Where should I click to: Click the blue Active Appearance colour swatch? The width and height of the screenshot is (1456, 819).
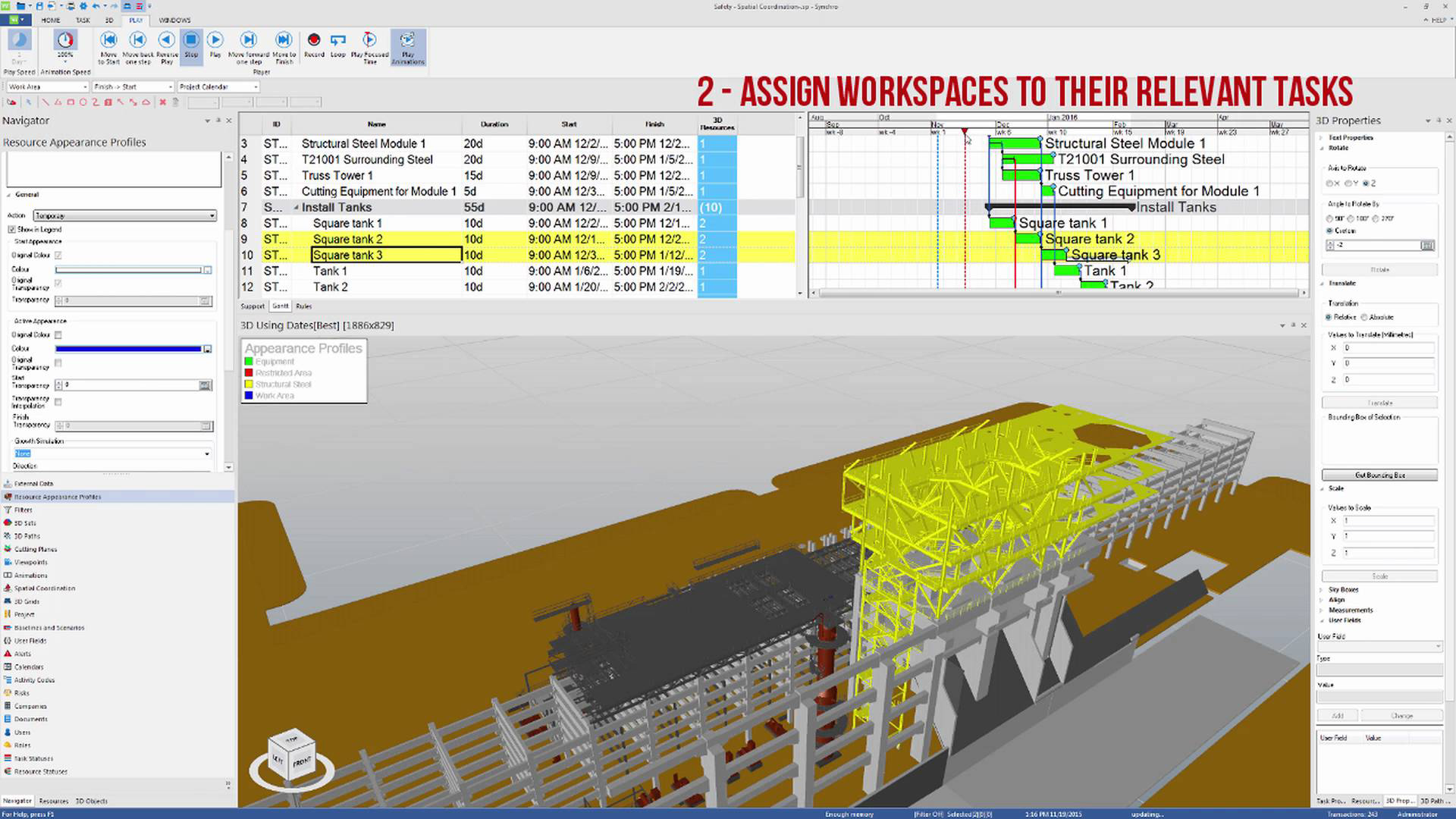[128, 349]
